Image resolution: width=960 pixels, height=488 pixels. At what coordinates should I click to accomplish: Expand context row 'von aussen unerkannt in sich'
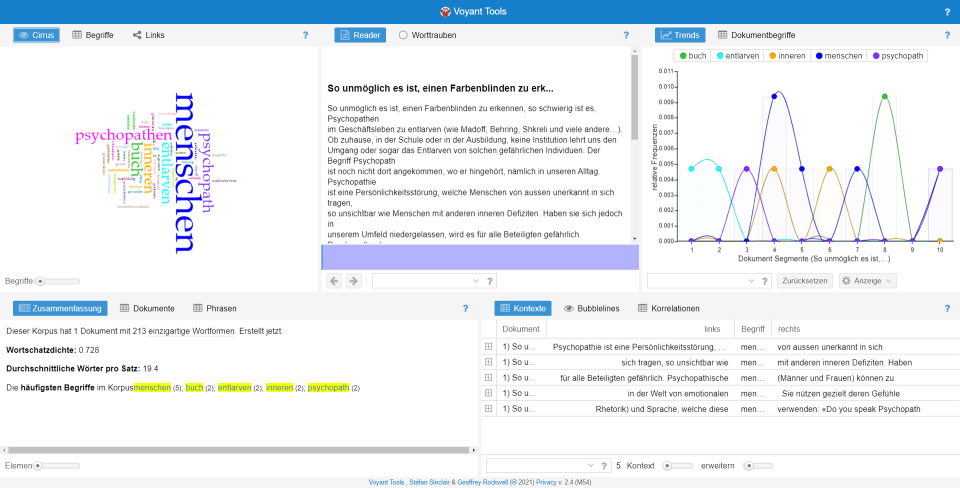click(x=488, y=347)
